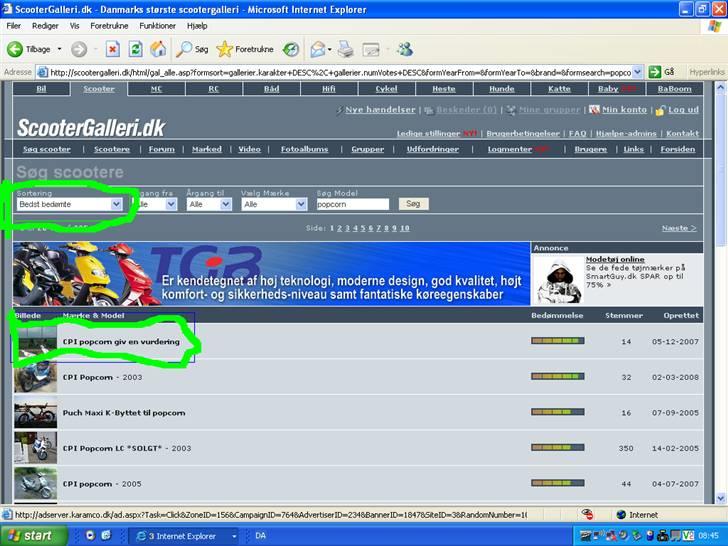Image resolution: width=728 pixels, height=546 pixels.
Task: Open Favorites (Foretrukne) star icon
Action: coord(225,49)
